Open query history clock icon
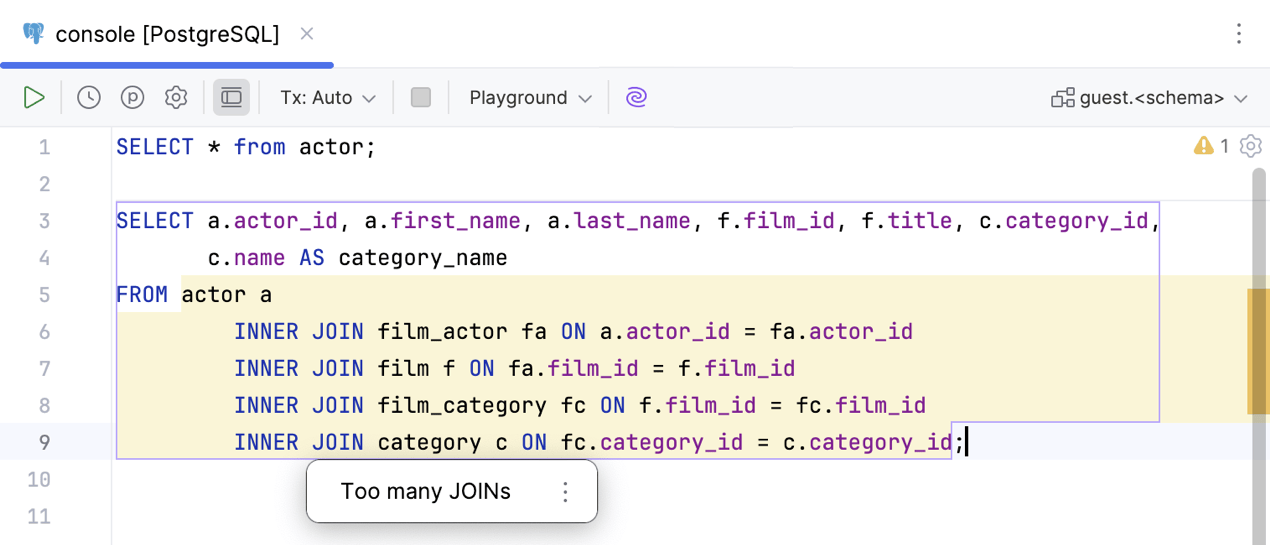The height and width of the screenshot is (545, 1270). click(x=89, y=97)
